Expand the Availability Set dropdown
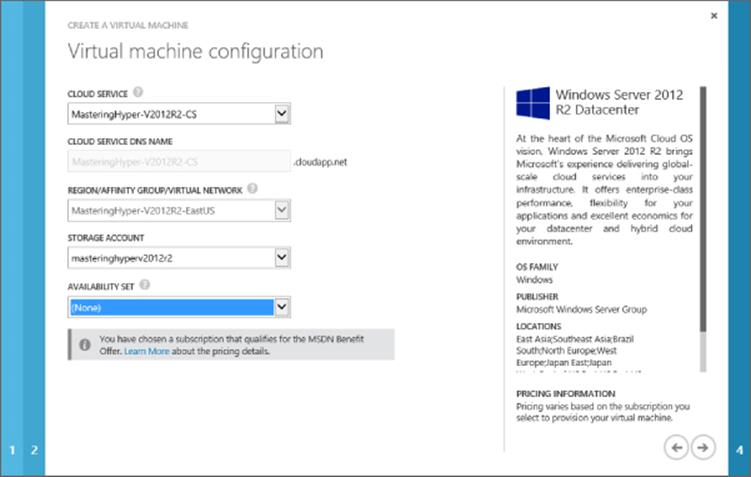Image resolution: width=751 pixels, height=477 pixels. point(282,307)
